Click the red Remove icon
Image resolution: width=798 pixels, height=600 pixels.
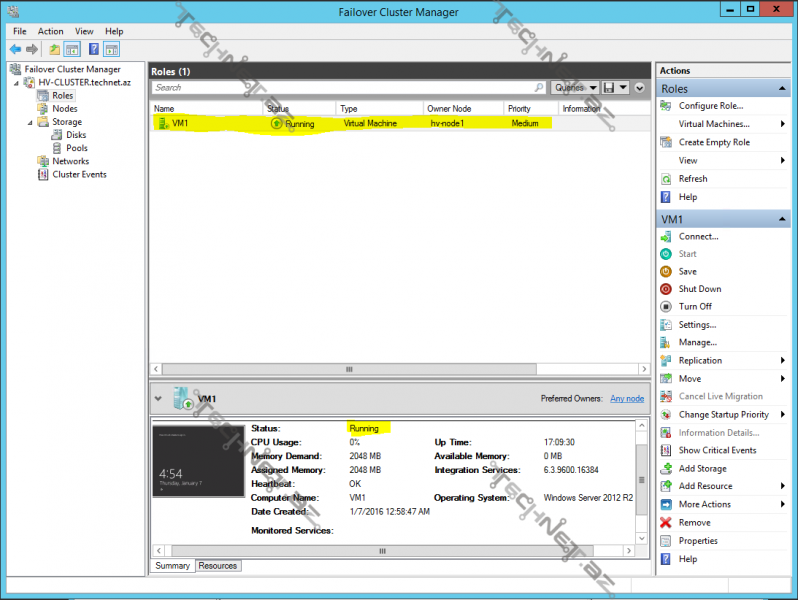click(666, 523)
